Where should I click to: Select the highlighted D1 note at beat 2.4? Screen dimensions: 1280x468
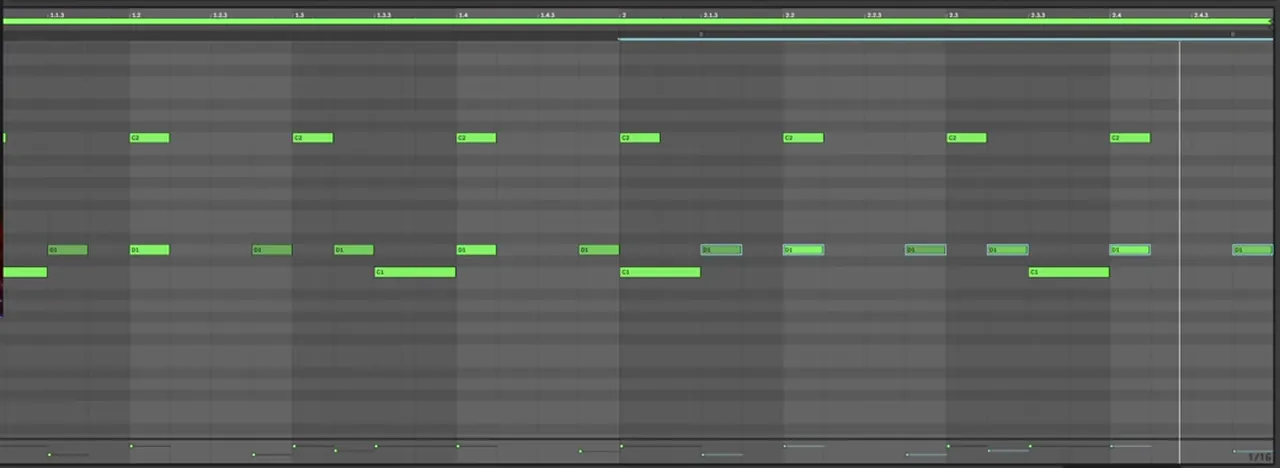[x=1130, y=250]
